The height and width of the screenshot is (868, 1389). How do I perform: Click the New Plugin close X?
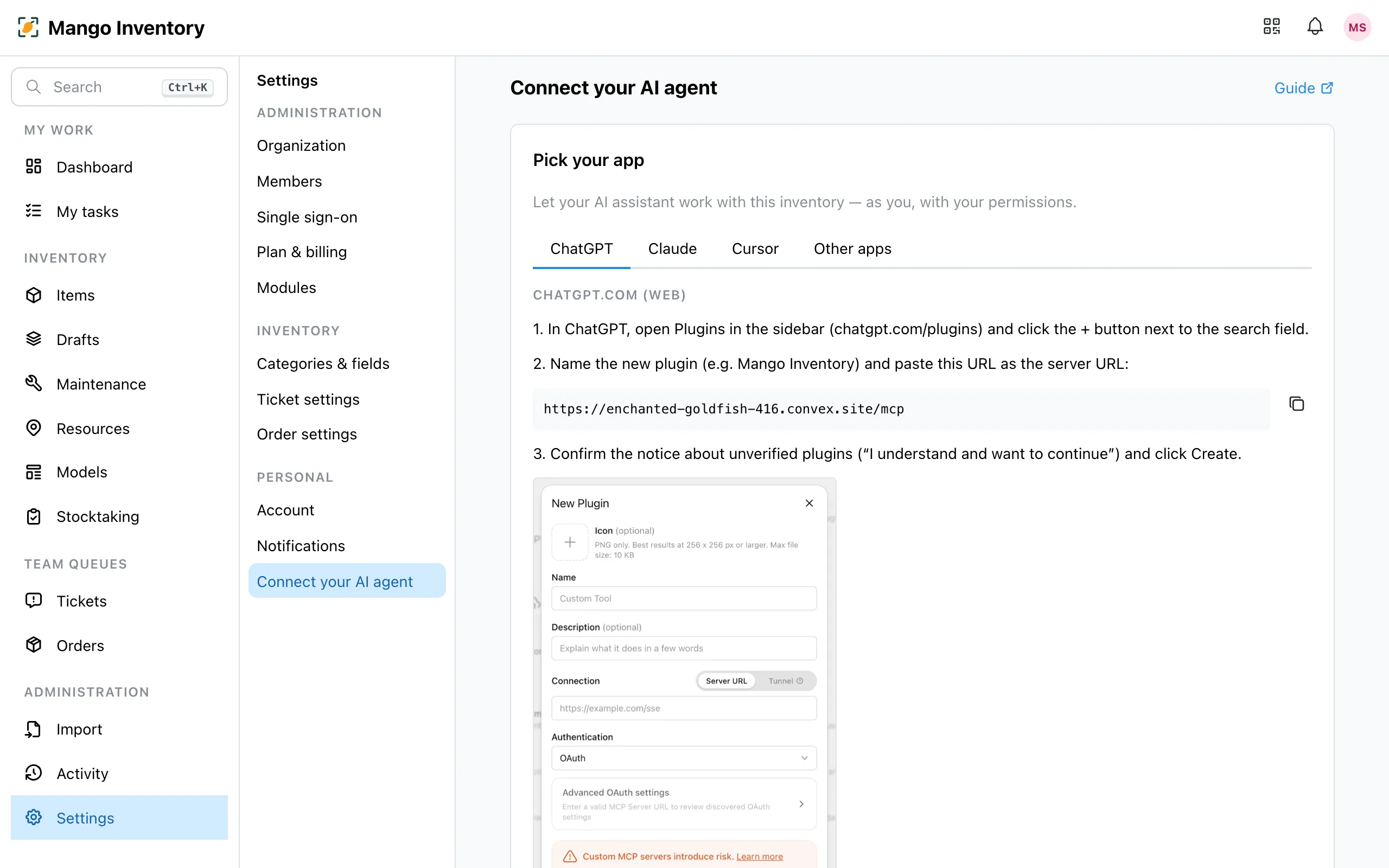click(x=810, y=503)
